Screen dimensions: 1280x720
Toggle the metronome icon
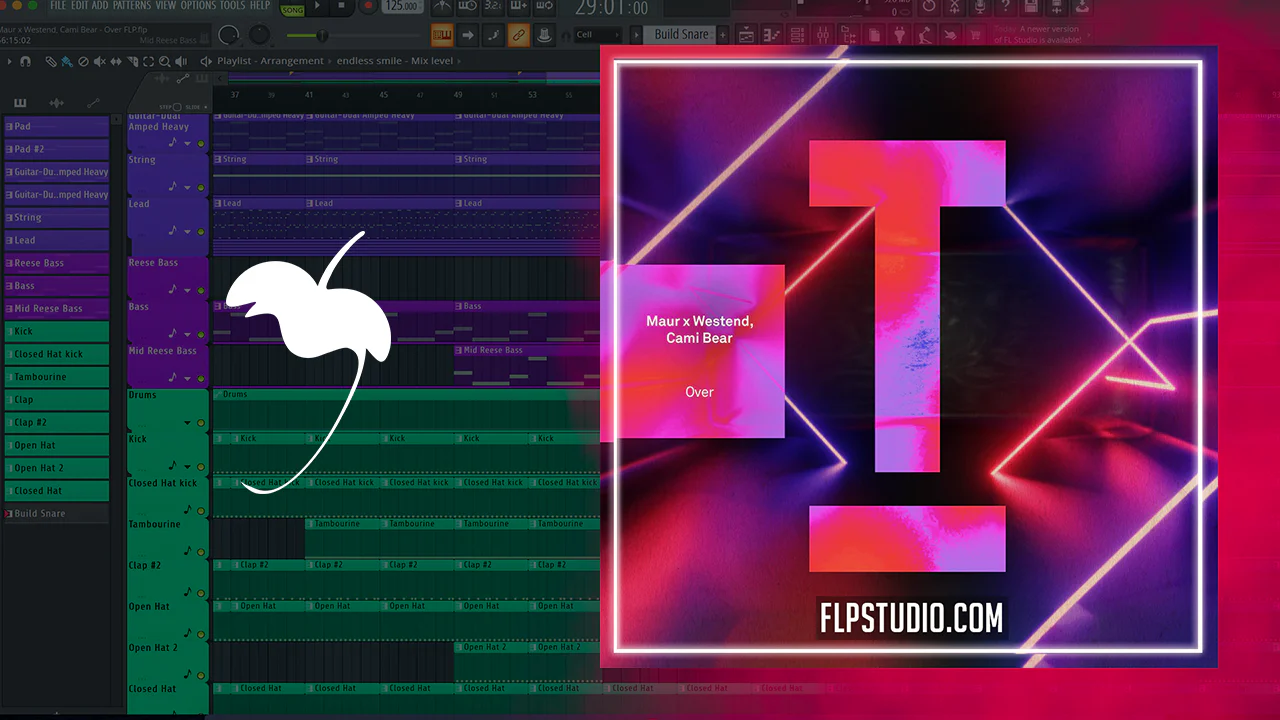442,6
